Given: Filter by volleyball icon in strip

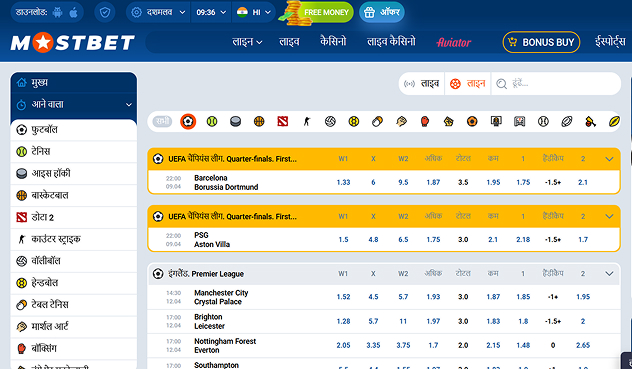Looking at the screenshot, I should pos(330,121).
